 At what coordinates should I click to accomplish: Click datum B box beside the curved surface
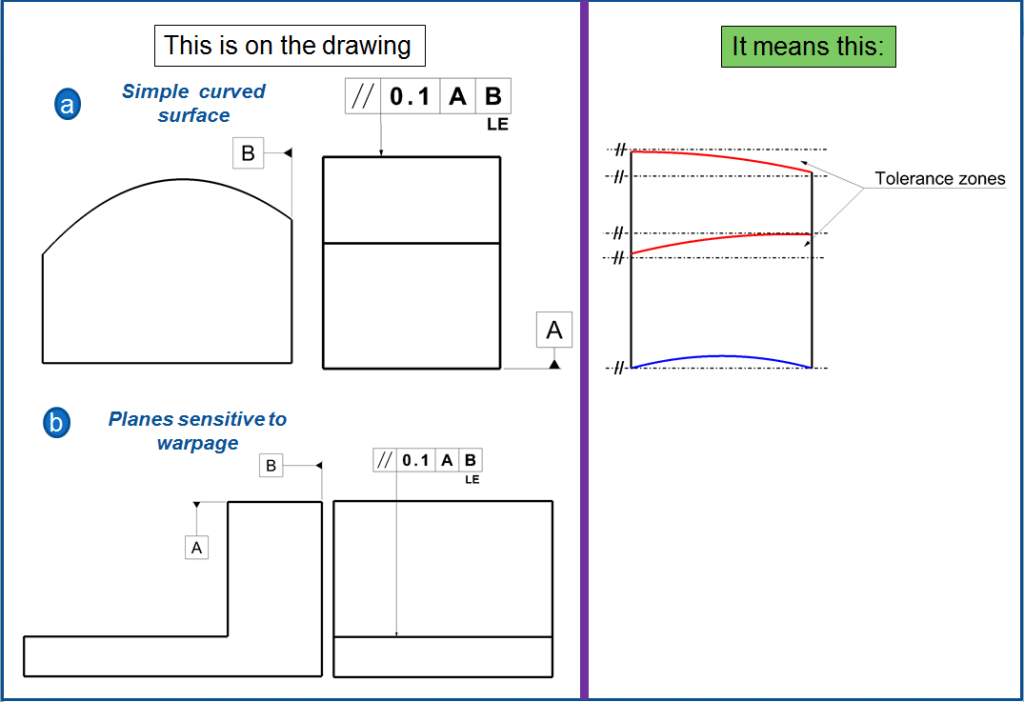(249, 153)
